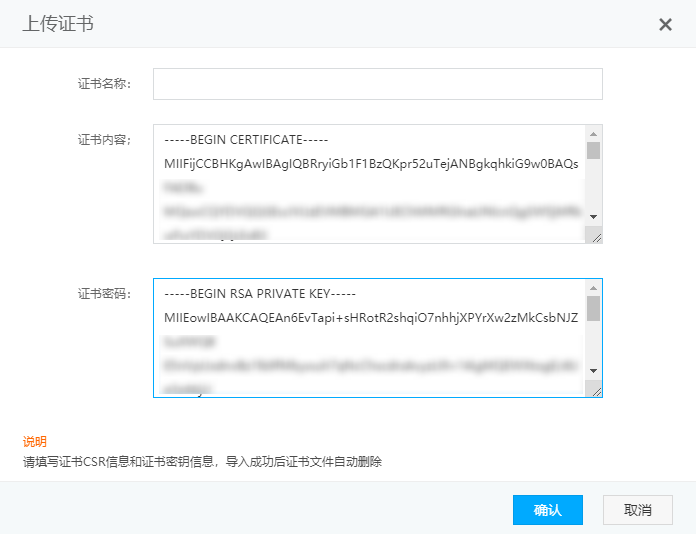The image size is (696, 534).
Task: Hit the down arrow of 证书密码 scrollbar
Action: (593, 370)
